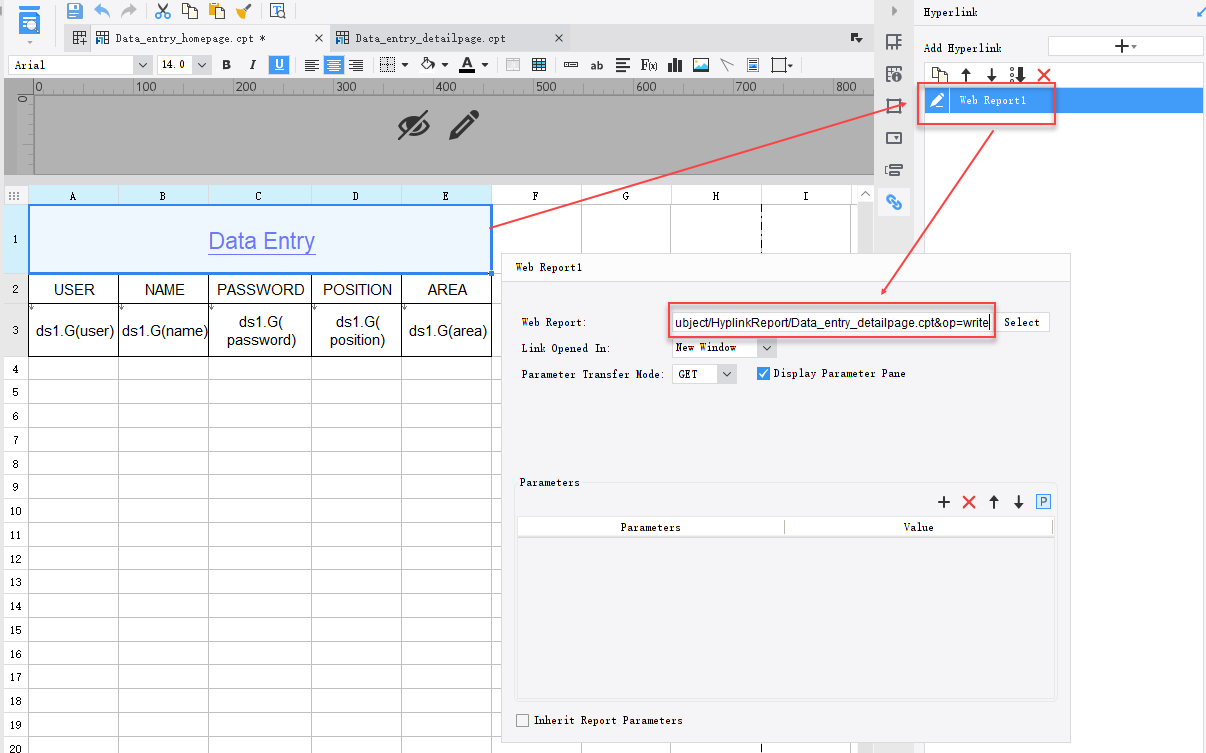Image resolution: width=1206 pixels, height=753 pixels.
Task: Click the Web Report path input field
Action: click(x=832, y=322)
